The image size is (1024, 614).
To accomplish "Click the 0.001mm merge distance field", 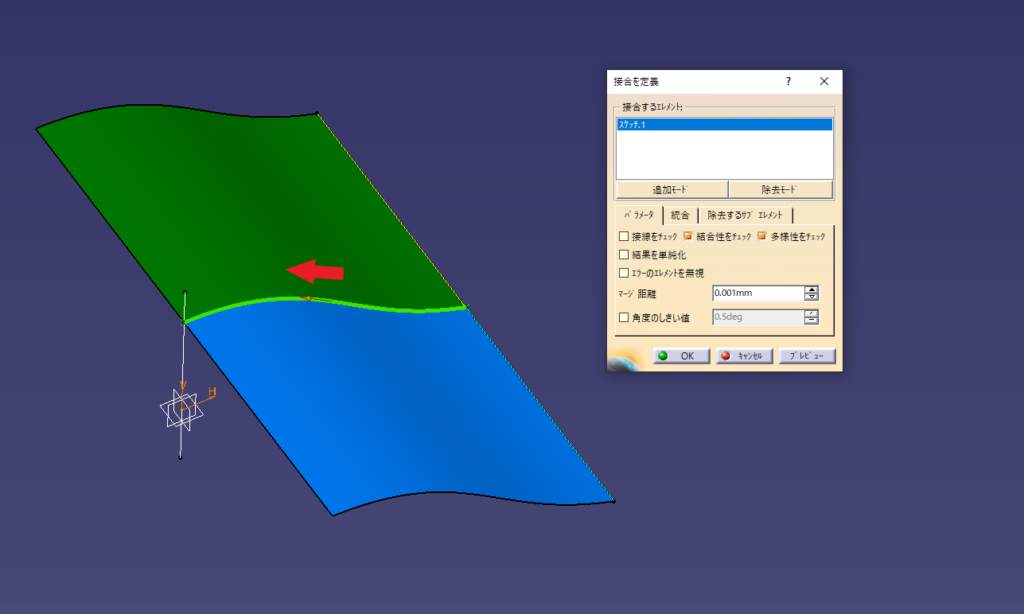I will [x=754, y=293].
